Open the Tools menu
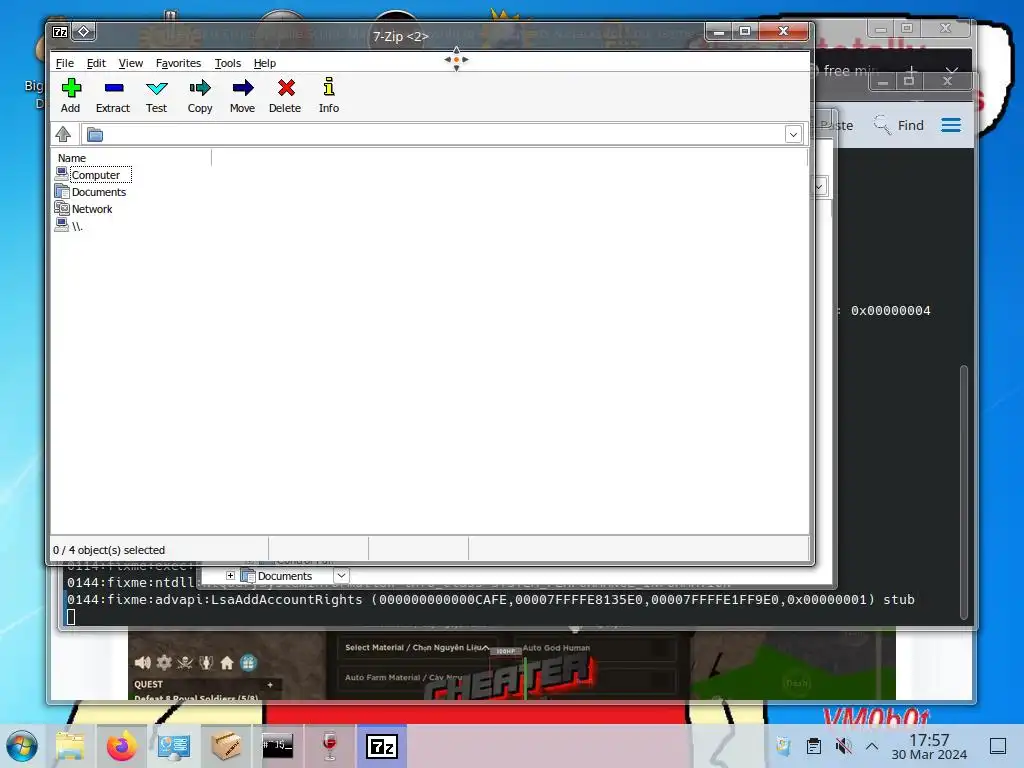1024x768 pixels. (x=227, y=63)
